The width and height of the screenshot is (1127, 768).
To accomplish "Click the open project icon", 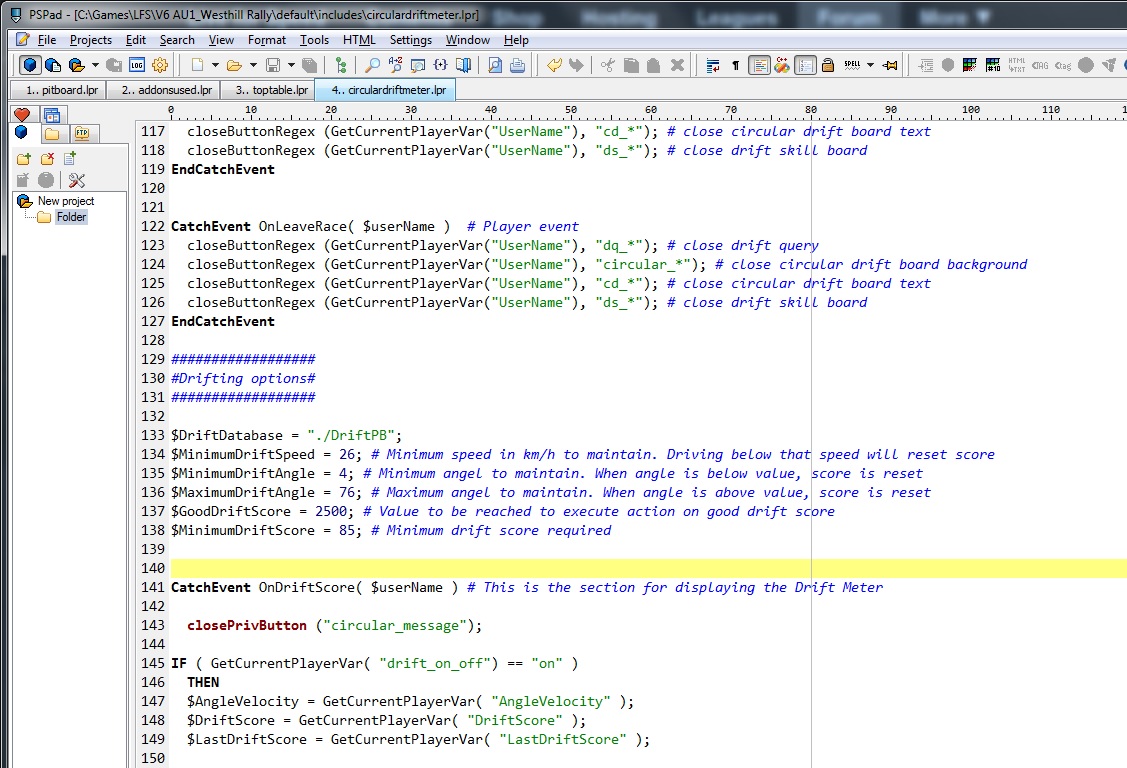I will [x=76, y=65].
